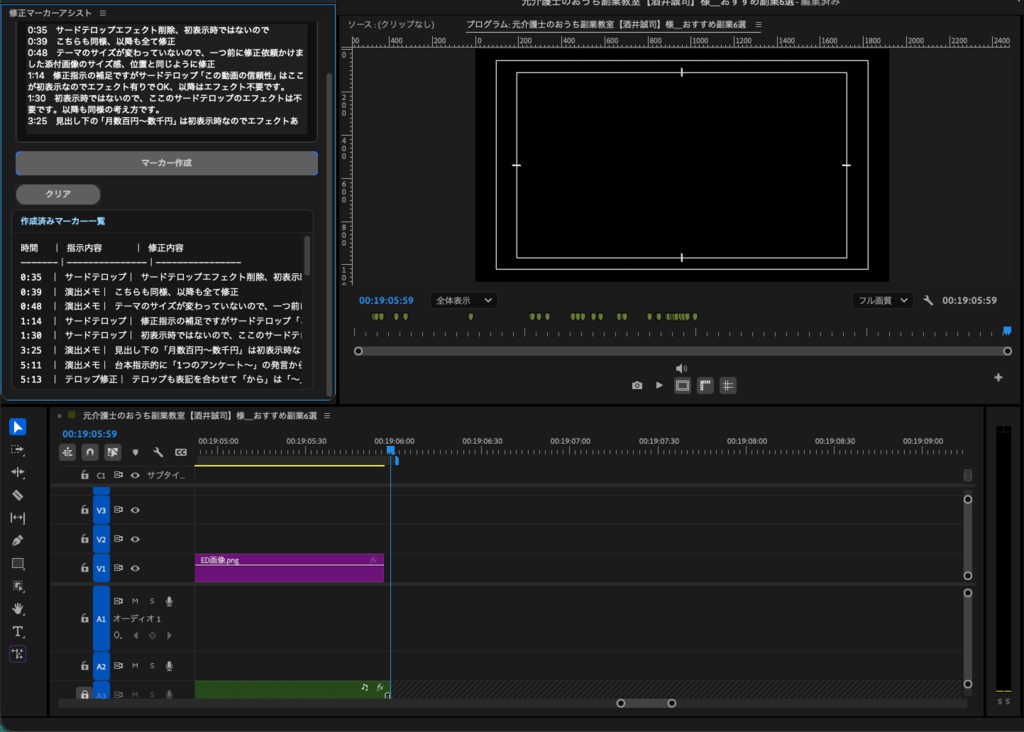Screen dimensions: 1024x732
Task: Close the timeline sequence tab
Action: (x=59, y=416)
